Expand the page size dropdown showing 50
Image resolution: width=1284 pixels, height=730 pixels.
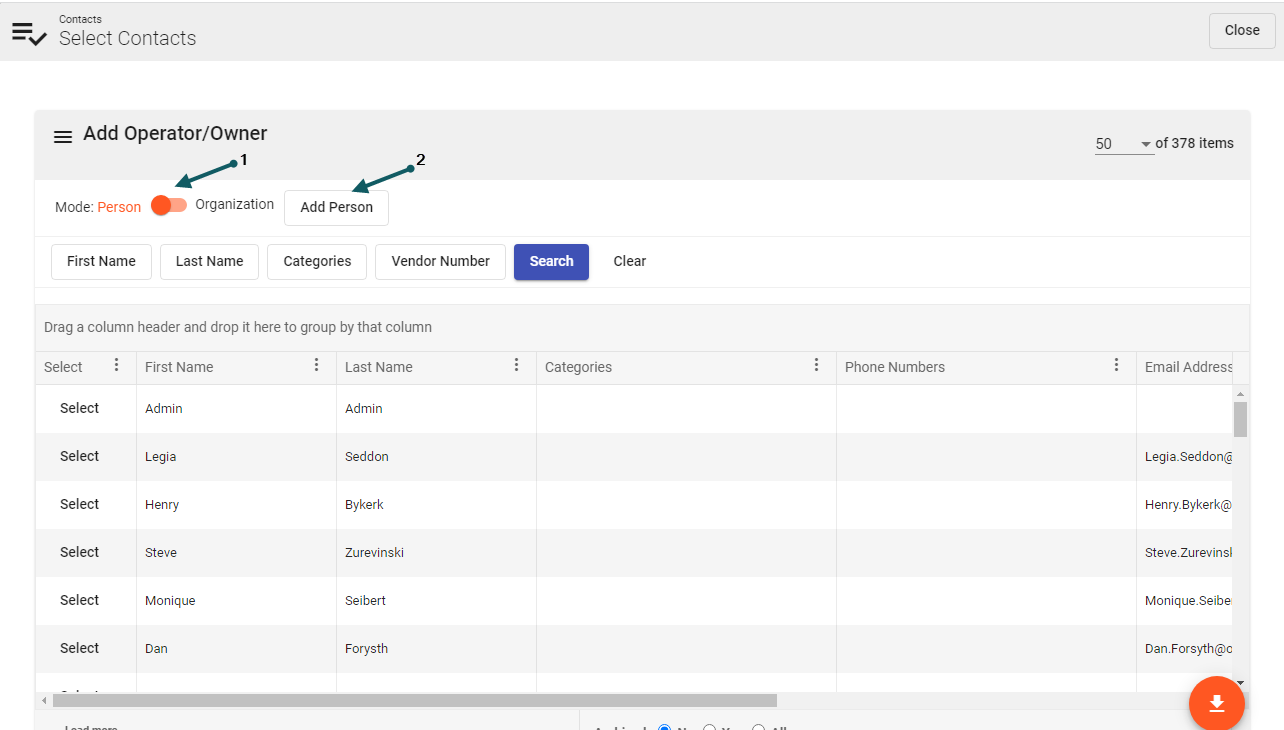pos(1123,144)
